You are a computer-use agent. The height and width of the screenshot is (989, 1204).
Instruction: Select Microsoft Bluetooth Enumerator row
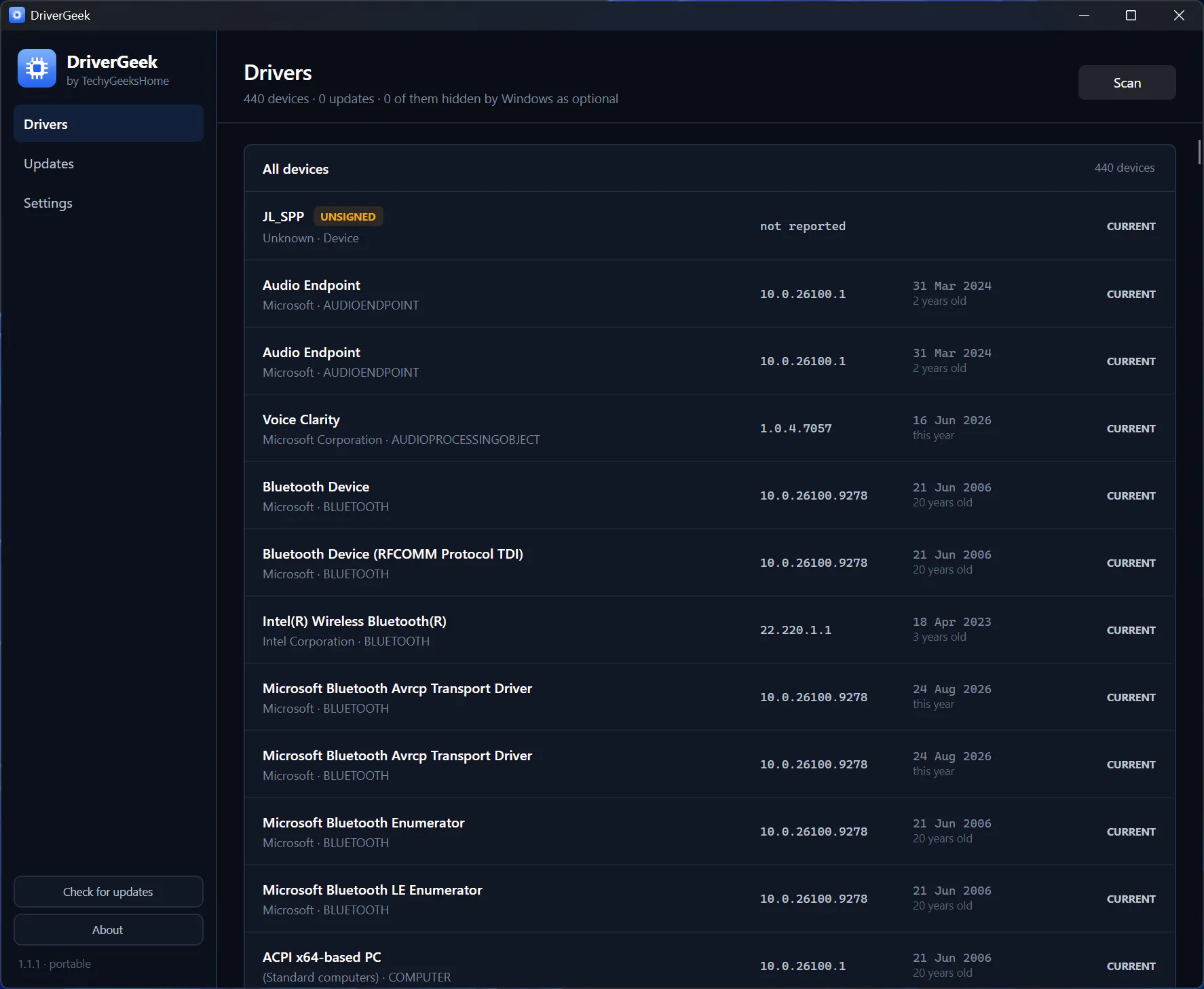coord(709,832)
